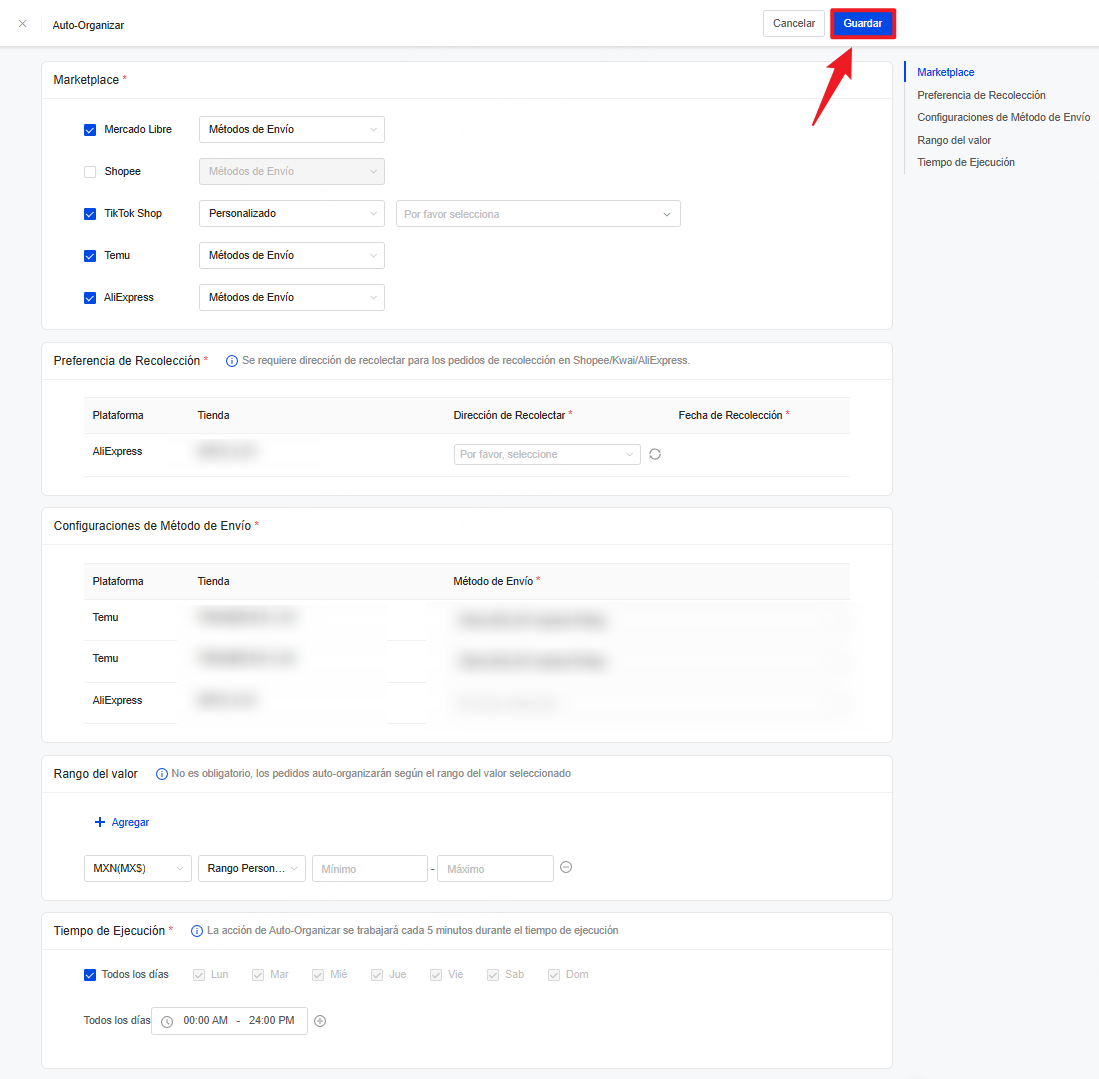Uncheck the Mercado Libre checkbox
This screenshot has width=1099, height=1079.
pos(90,129)
